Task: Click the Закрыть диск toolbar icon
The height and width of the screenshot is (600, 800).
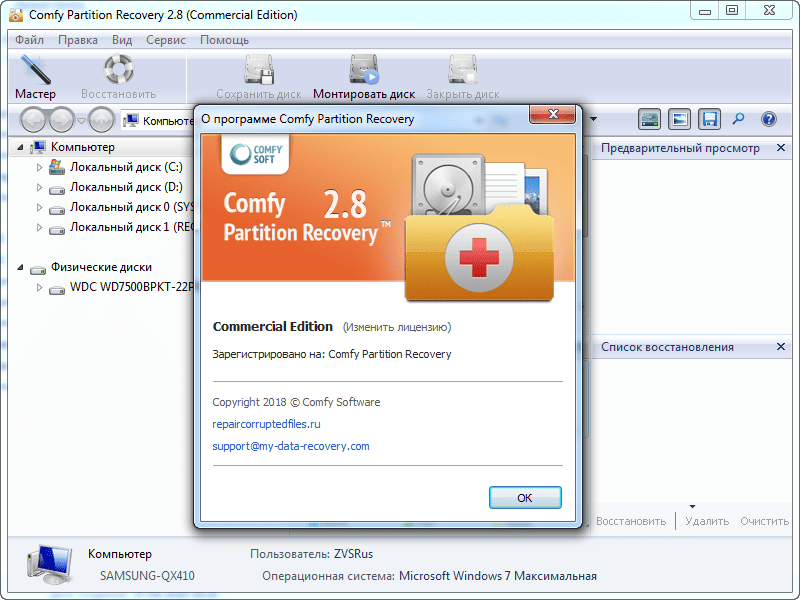Action: pyautogui.click(x=463, y=69)
